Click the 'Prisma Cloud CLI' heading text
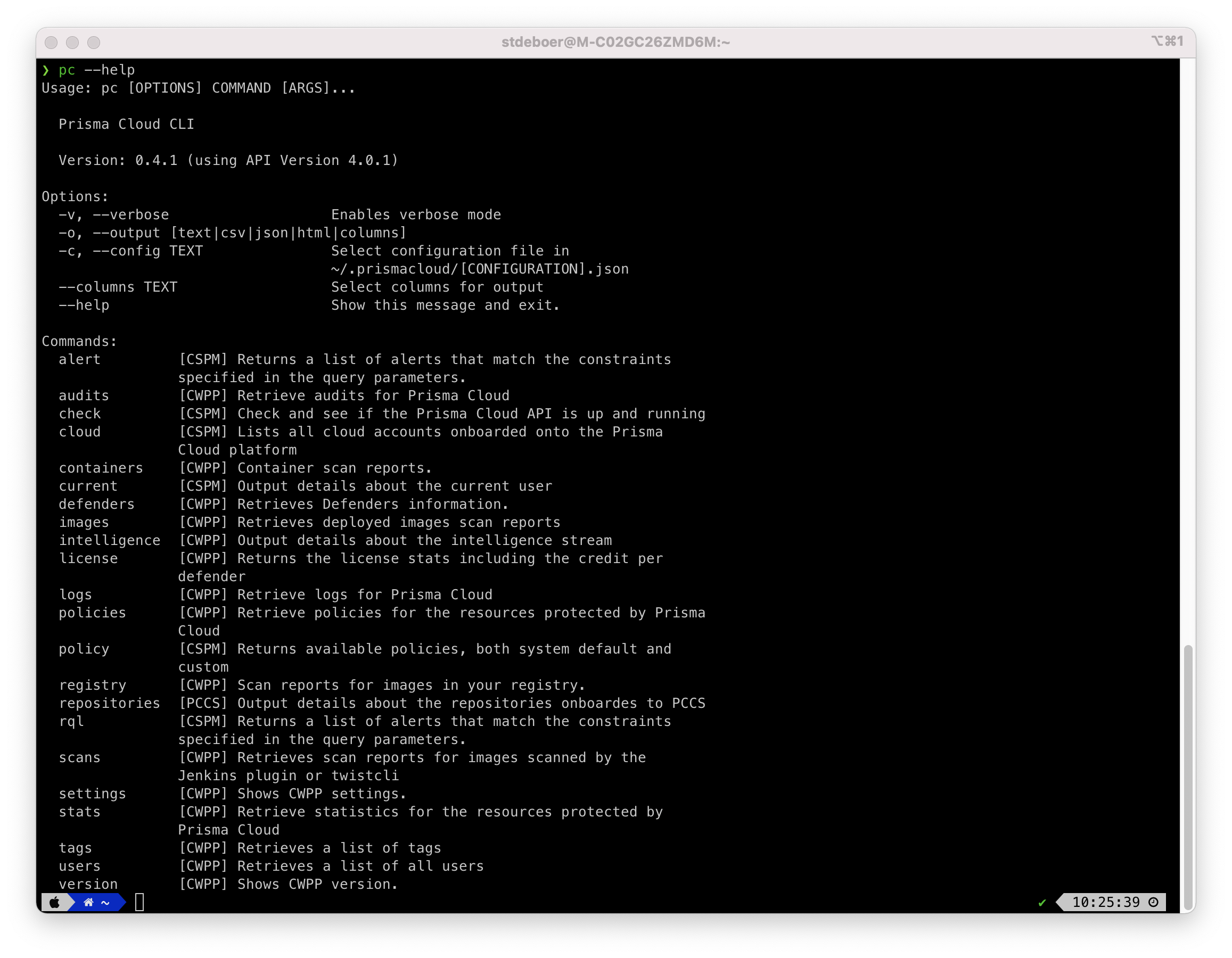The height and width of the screenshot is (958, 1232). 126,124
